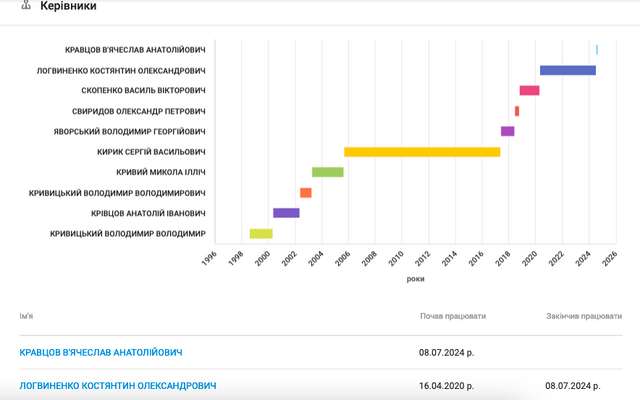Click the magenta Яворський Володимир Георгійович bar
Image resolution: width=640 pixels, height=400 pixels.
tap(507, 131)
